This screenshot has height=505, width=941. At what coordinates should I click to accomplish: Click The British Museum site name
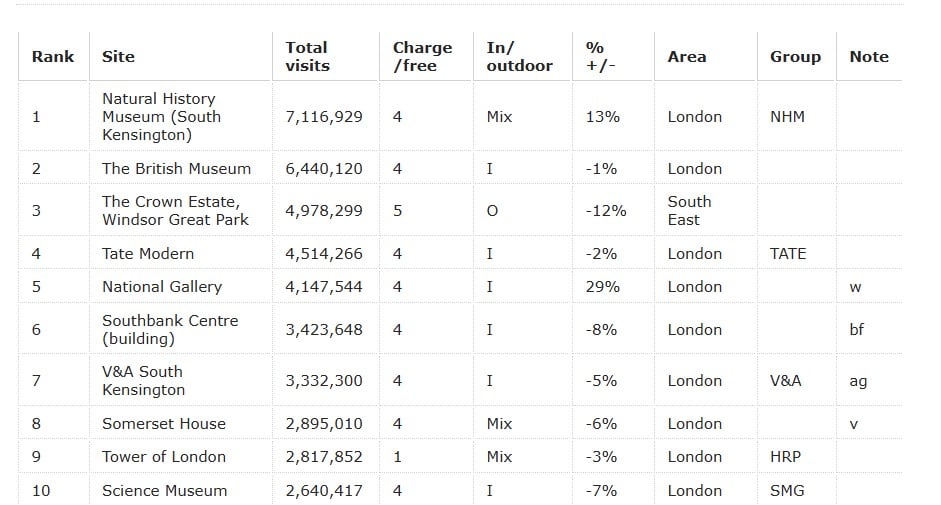point(176,169)
